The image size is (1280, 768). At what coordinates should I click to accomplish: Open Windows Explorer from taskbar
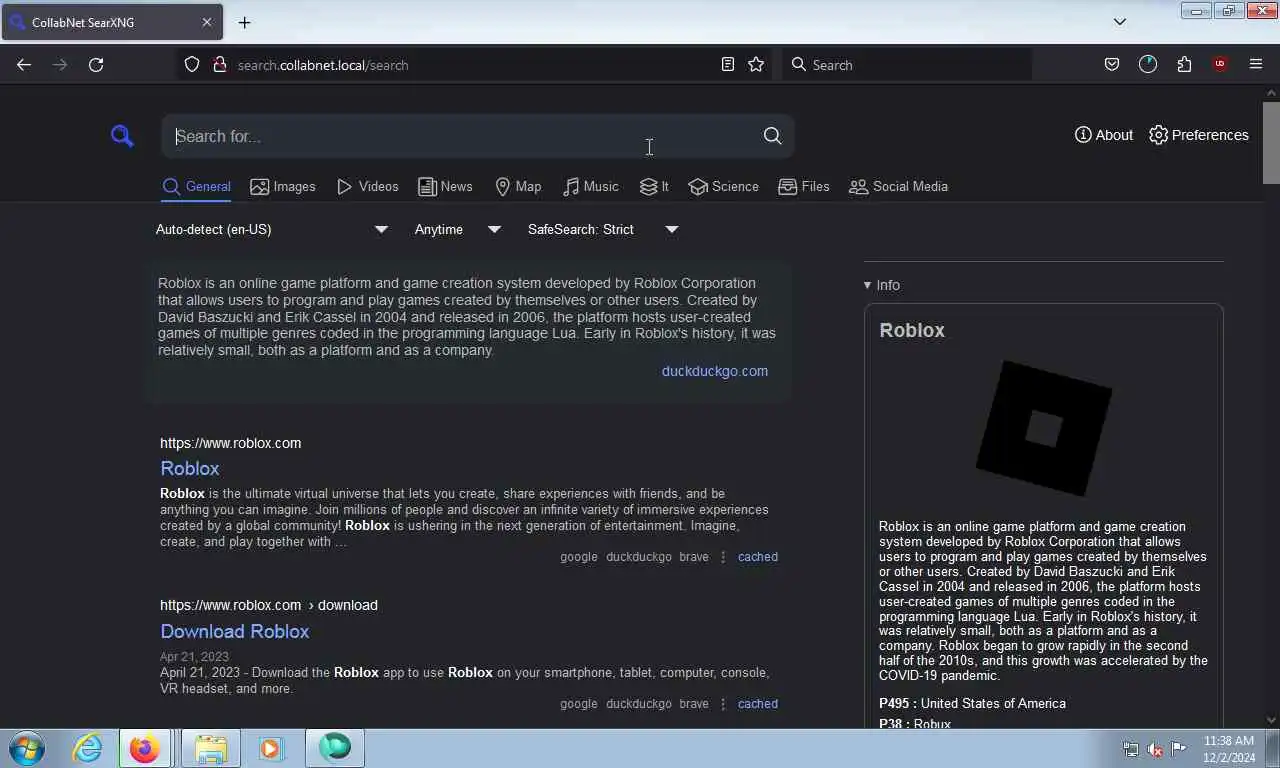[x=211, y=748]
